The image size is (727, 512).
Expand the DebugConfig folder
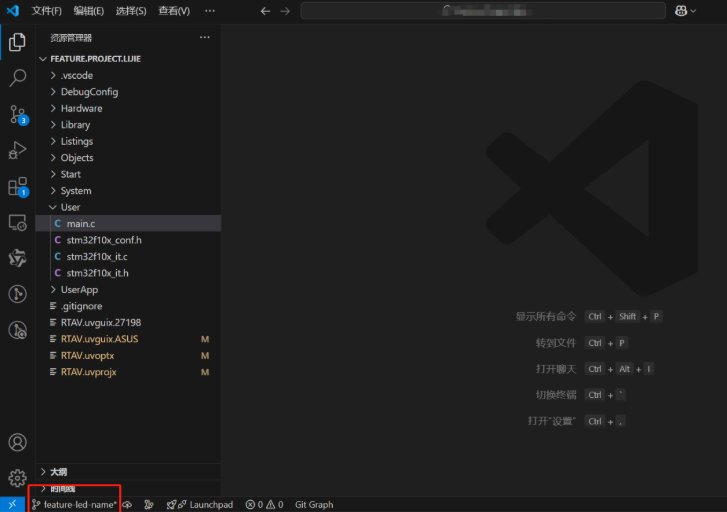click(x=128, y=92)
